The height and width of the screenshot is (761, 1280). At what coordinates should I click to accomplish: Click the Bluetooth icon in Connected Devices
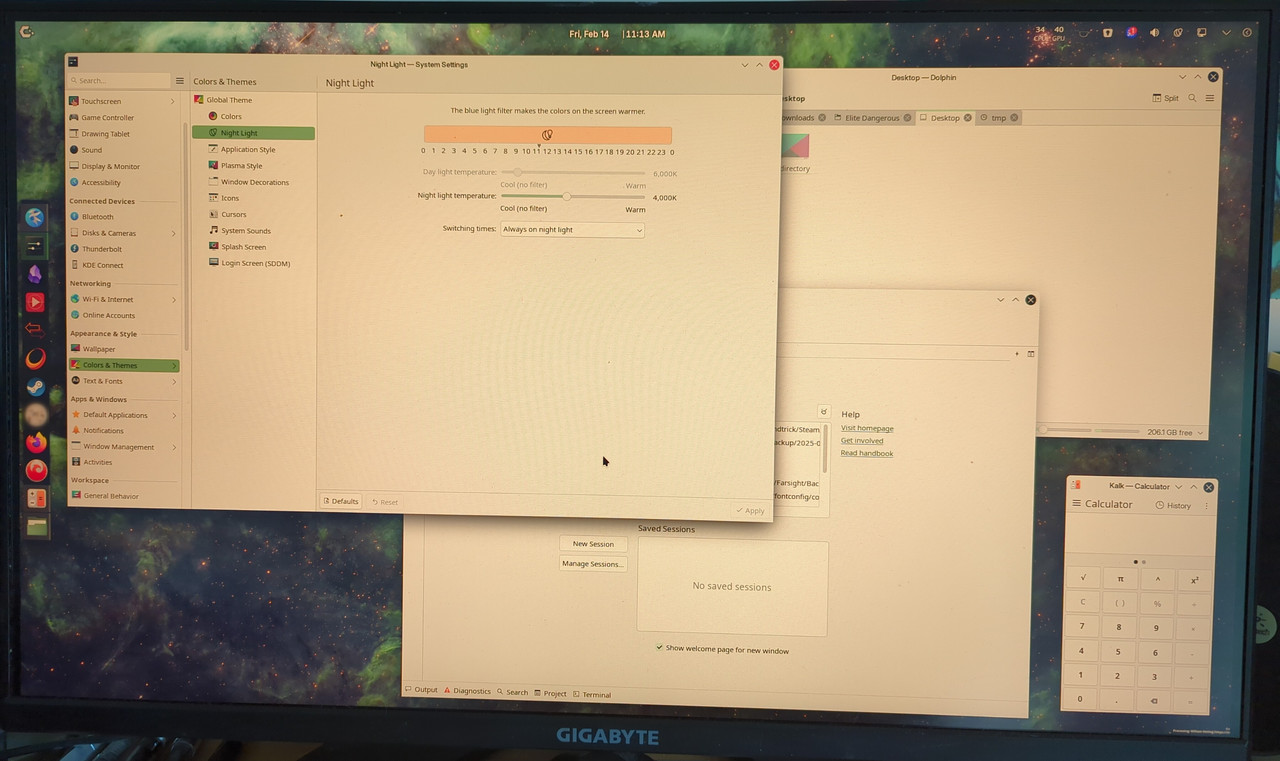[74, 216]
